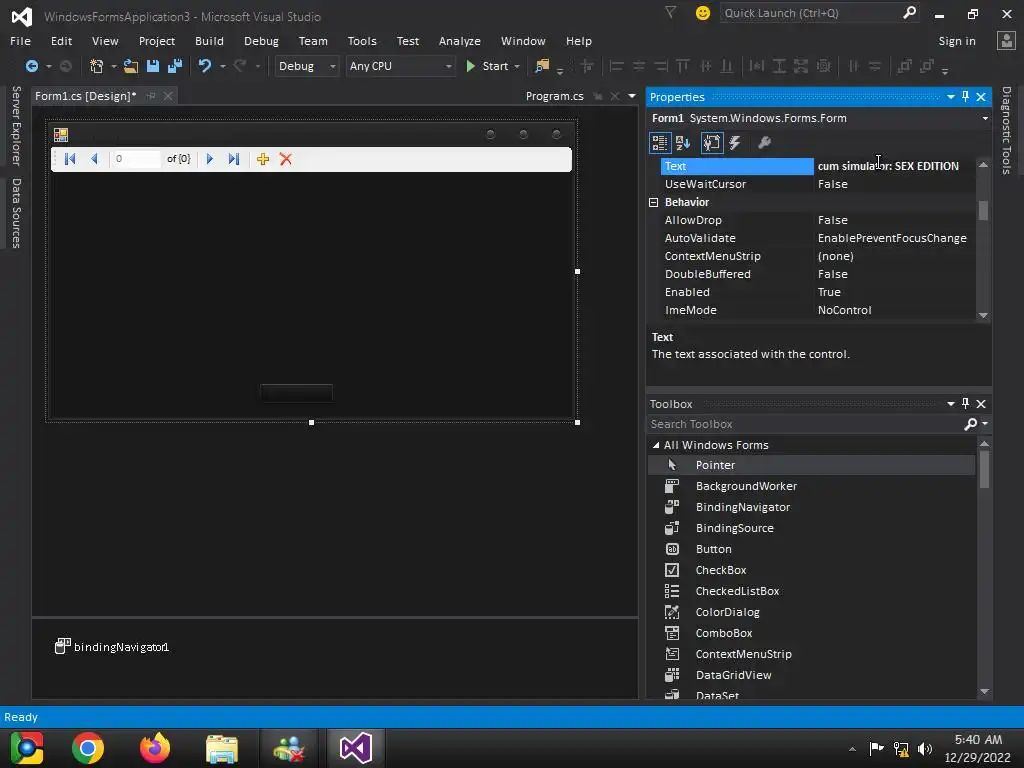Screen dimensions: 1024x768
Task: Move previous in the binding navigator
Action: click(95, 159)
